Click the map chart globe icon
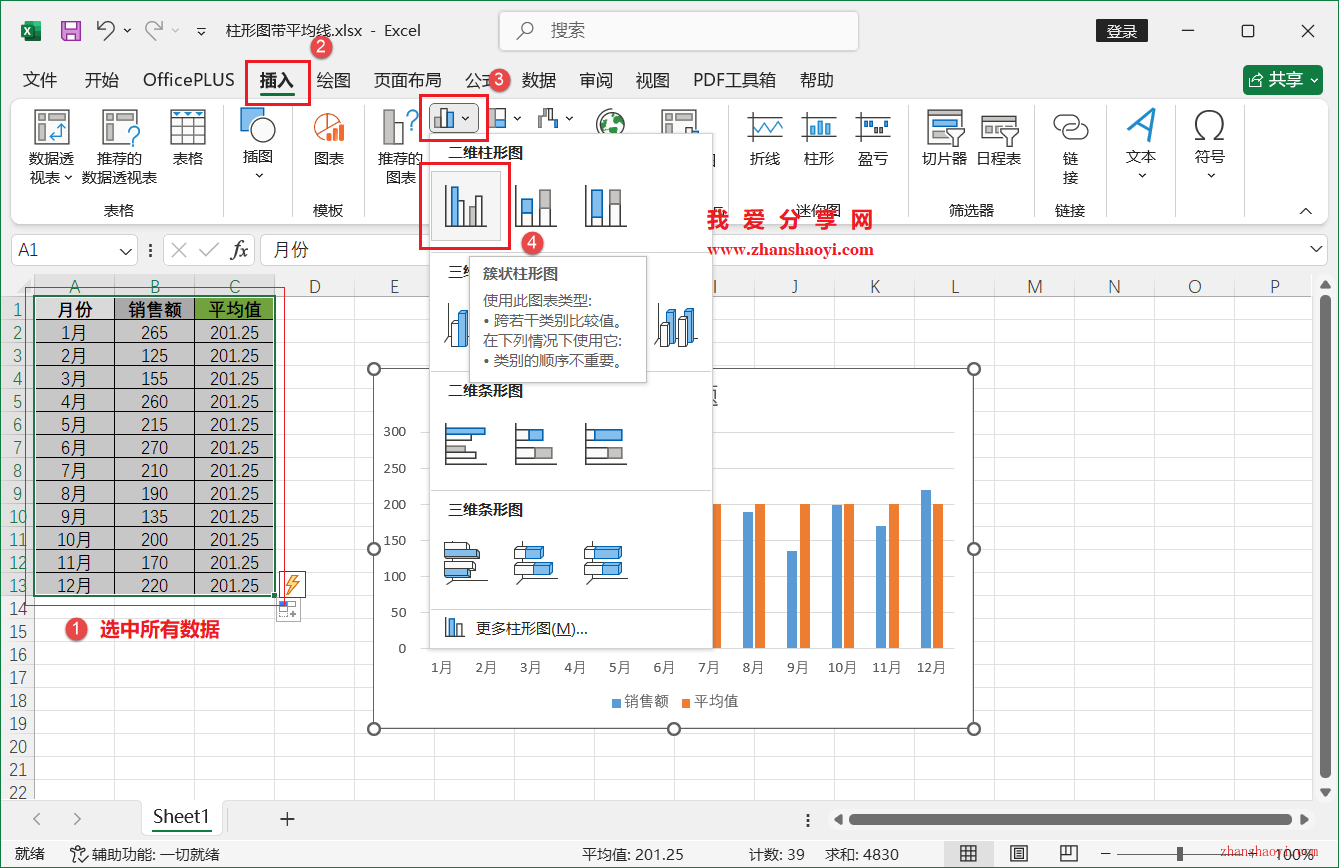 click(610, 123)
